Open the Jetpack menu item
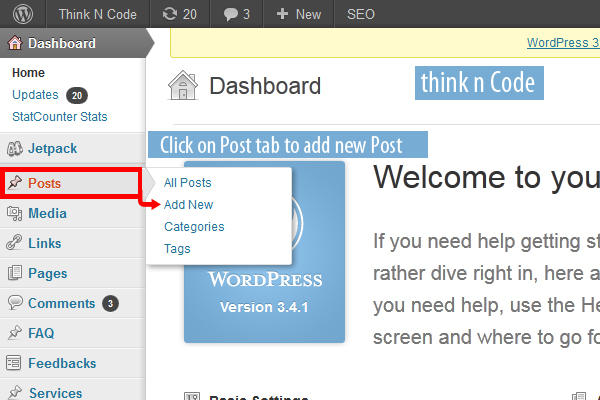This screenshot has height=400, width=600. tap(52, 149)
